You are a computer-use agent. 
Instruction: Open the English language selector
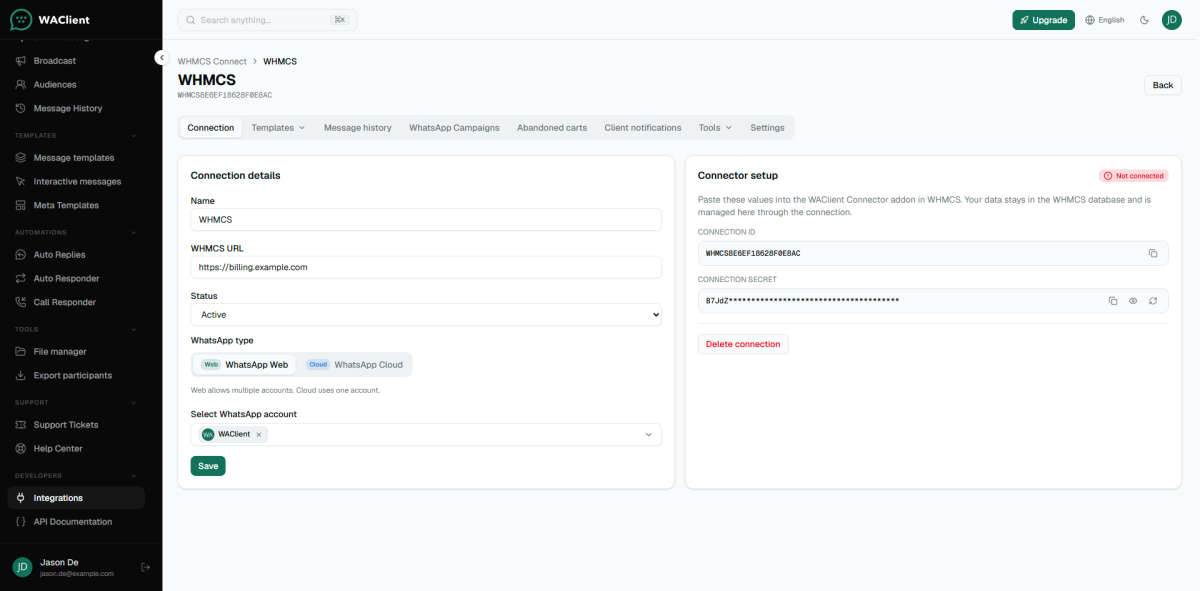pos(1105,20)
